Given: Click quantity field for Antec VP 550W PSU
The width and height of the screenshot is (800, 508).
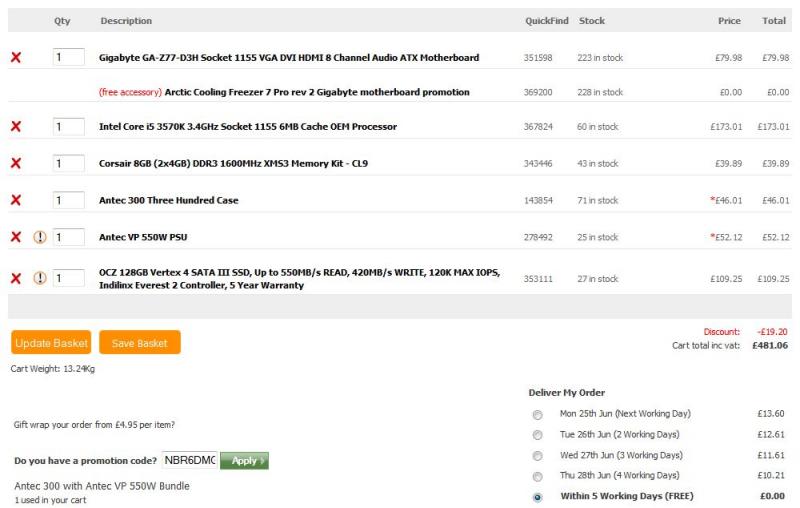Looking at the screenshot, I should point(68,237).
